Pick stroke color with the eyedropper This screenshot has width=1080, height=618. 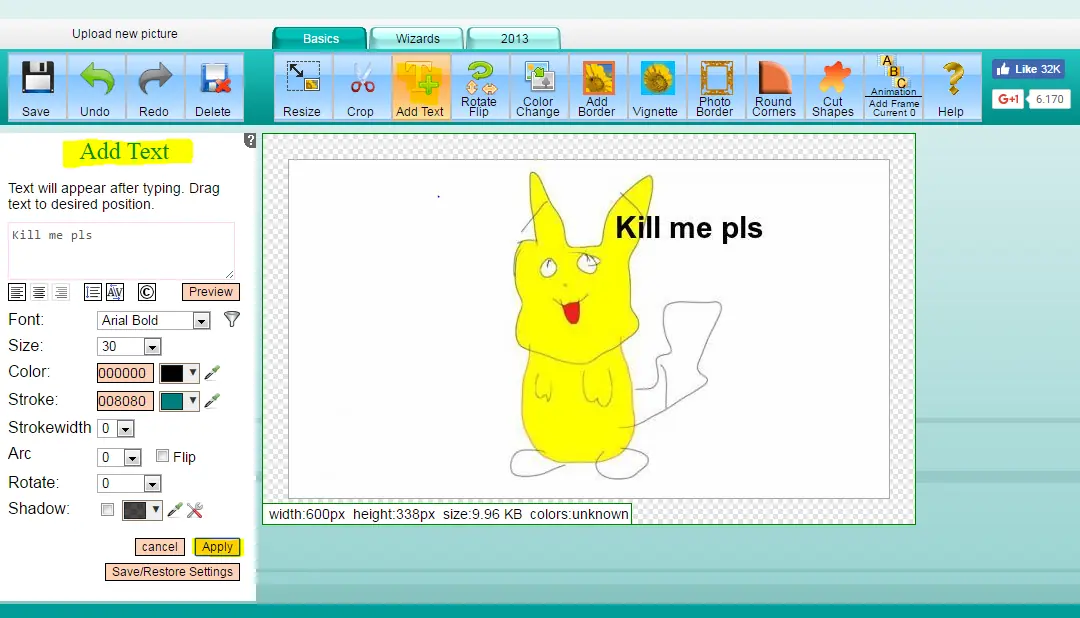[212, 400]
